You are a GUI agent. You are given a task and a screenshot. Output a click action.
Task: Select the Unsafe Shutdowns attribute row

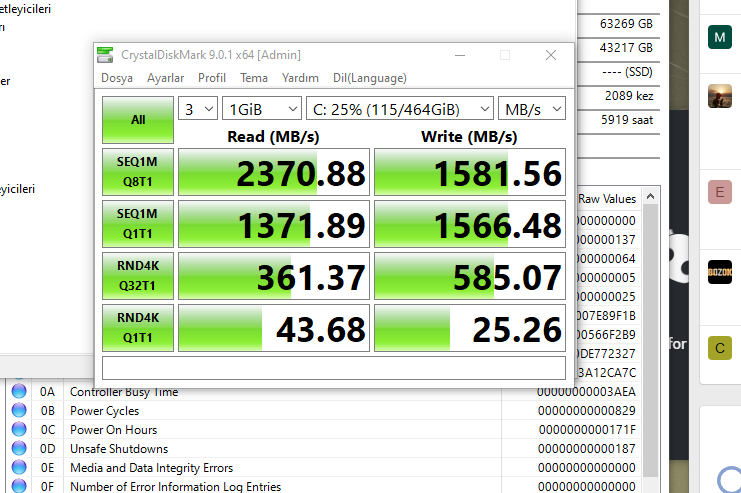(x=323, y=449)
